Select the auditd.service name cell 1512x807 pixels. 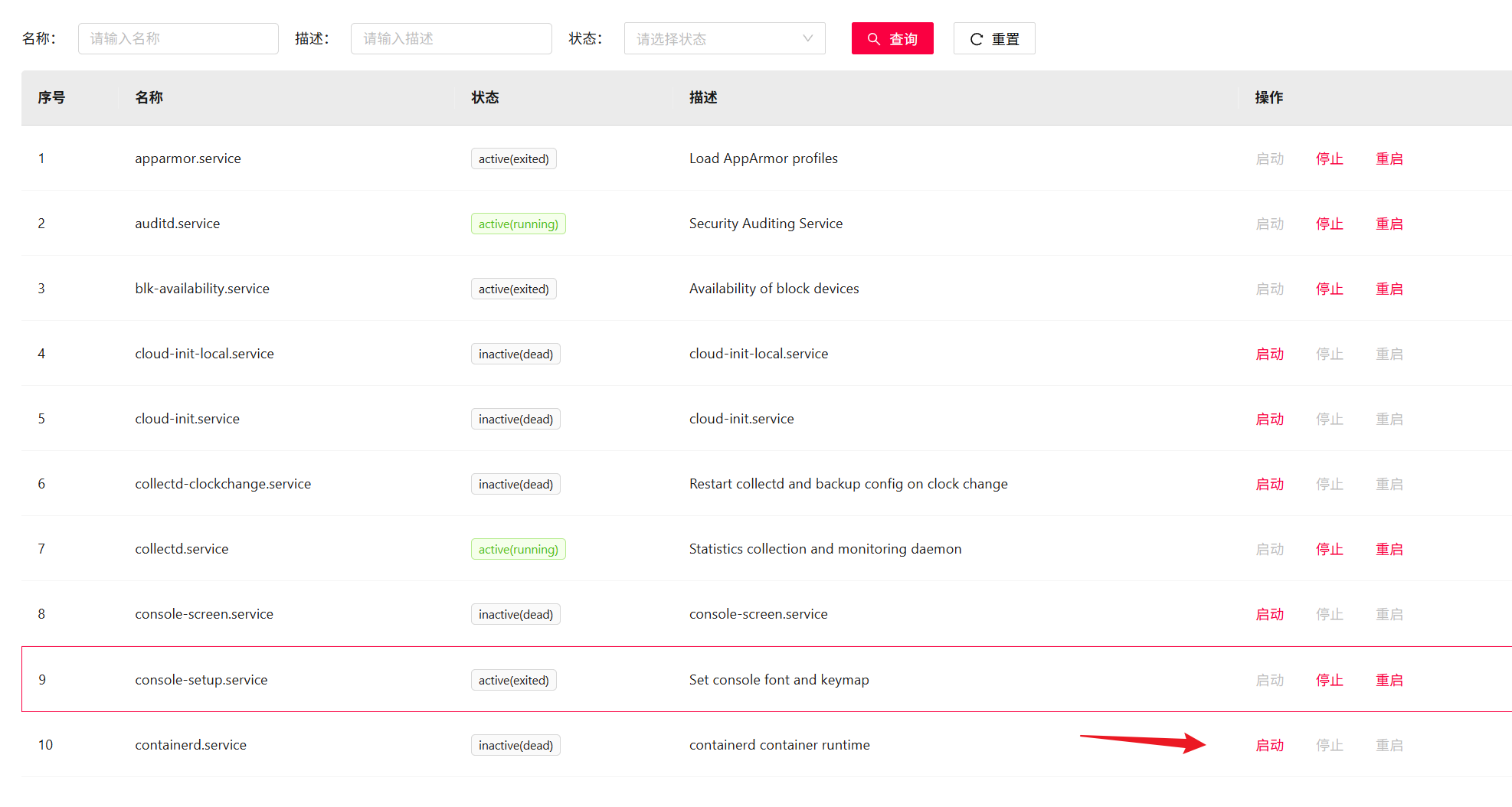point(178,224)
